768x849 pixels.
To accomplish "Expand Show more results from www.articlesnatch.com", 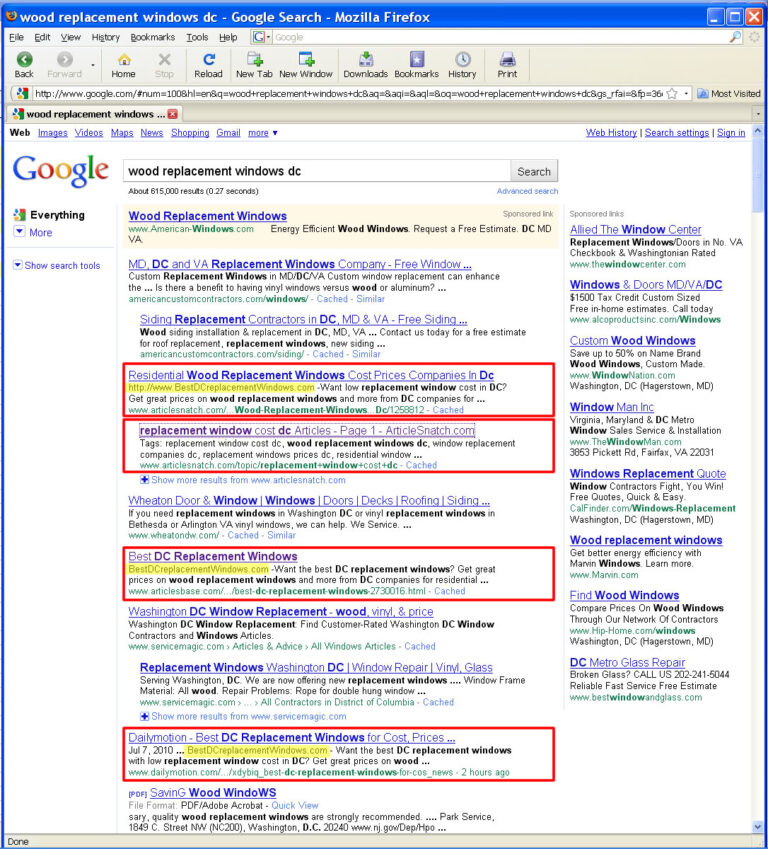I will coord(243,480).
